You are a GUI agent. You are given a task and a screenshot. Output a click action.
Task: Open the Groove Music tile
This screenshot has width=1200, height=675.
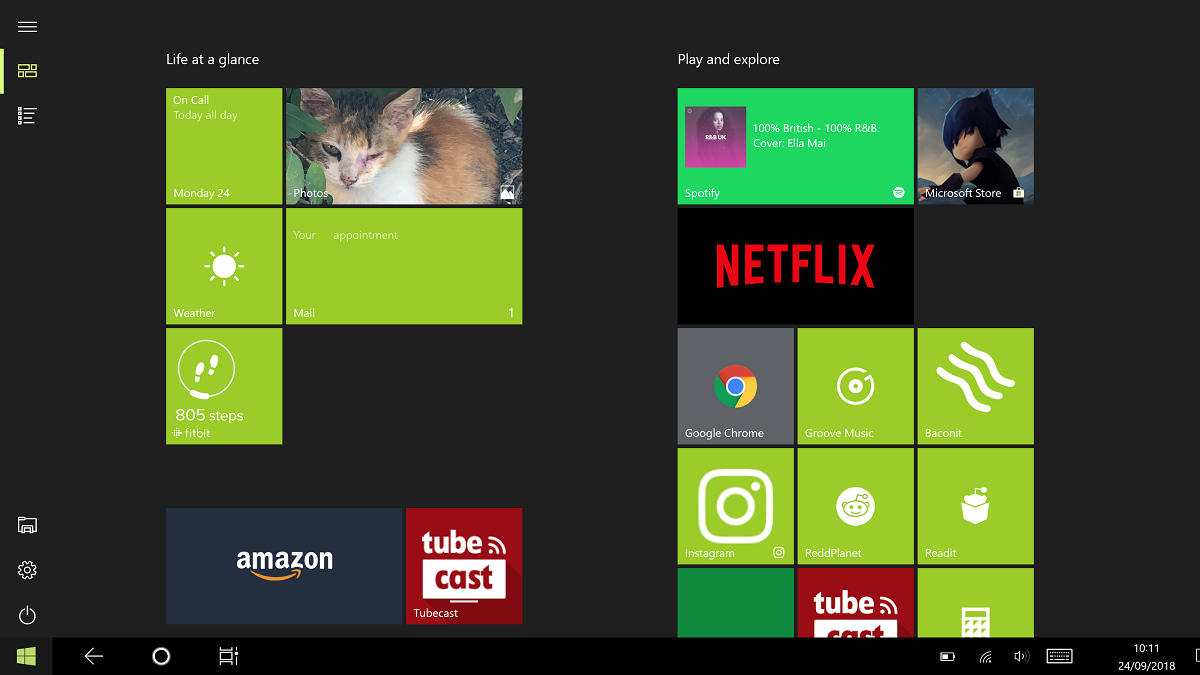pyautogui.click(x=856, y=386)
